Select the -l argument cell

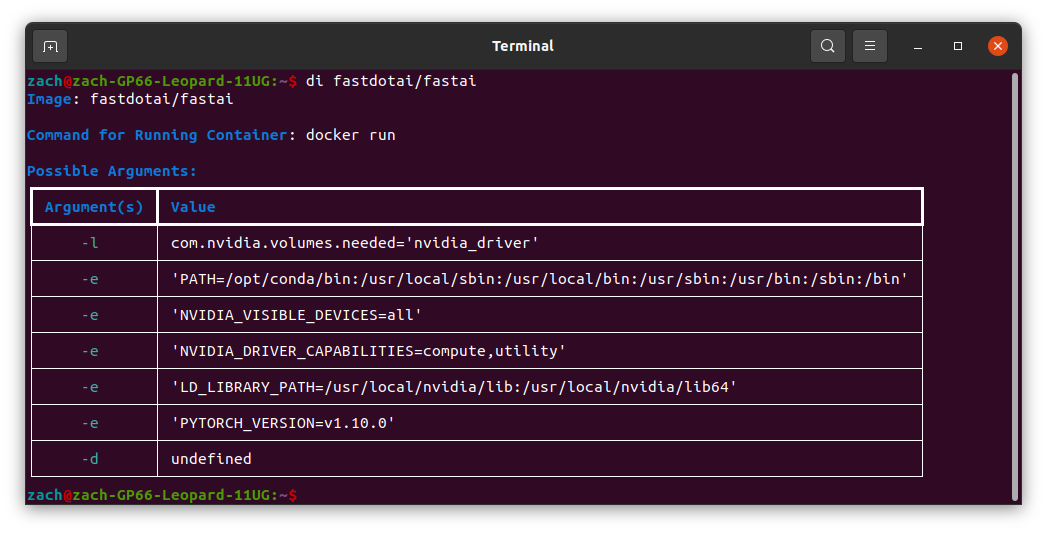coord(94,243)
